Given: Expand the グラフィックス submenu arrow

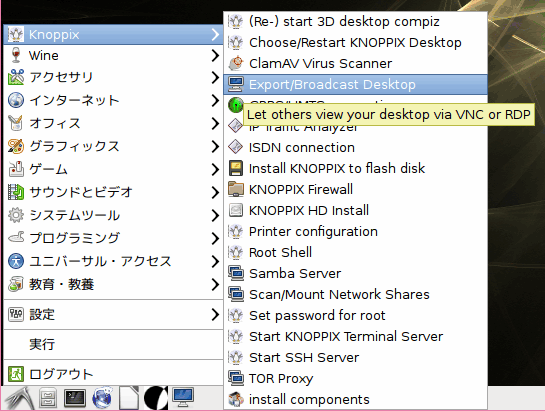Looking at the screenshot, I should pos(215,146).
